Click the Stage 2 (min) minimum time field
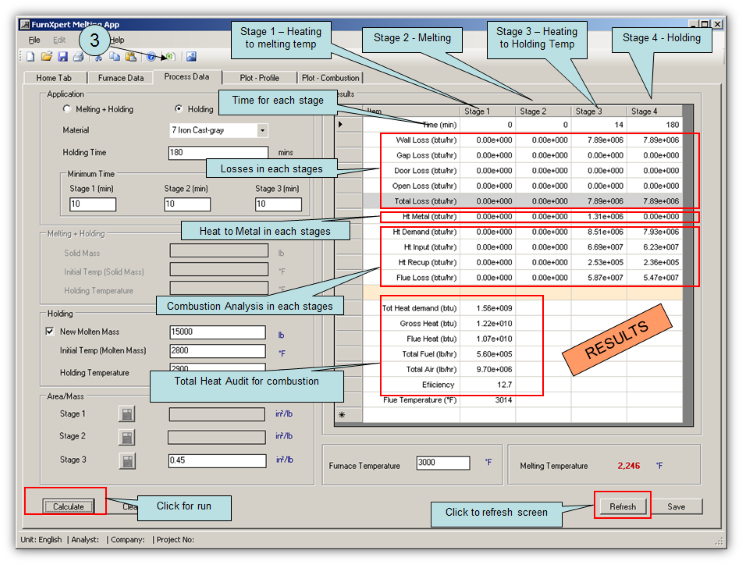Screen dimensions: 743x565 187,204
